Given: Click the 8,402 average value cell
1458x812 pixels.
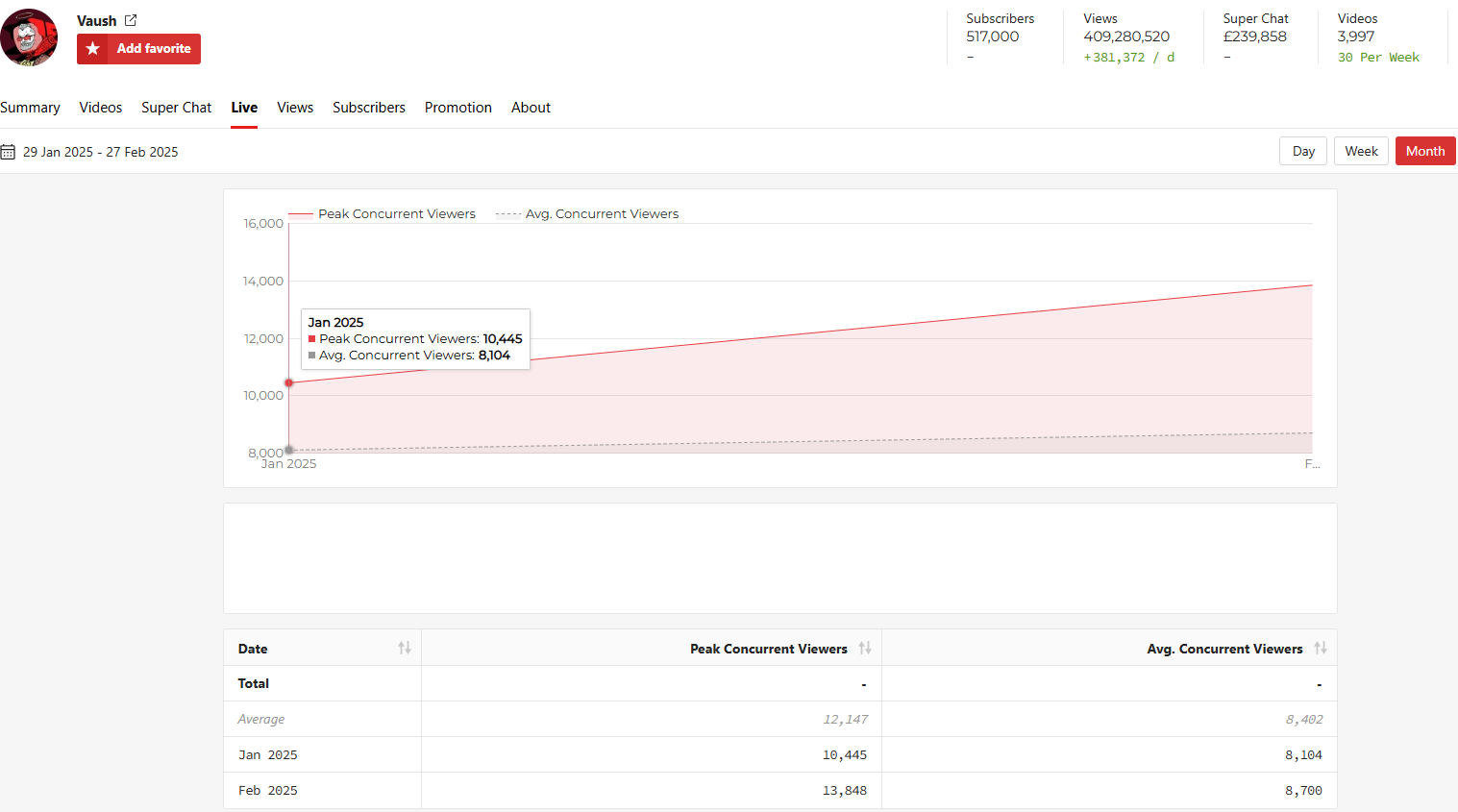Looking at the screenshot, I should (1304, 720).
